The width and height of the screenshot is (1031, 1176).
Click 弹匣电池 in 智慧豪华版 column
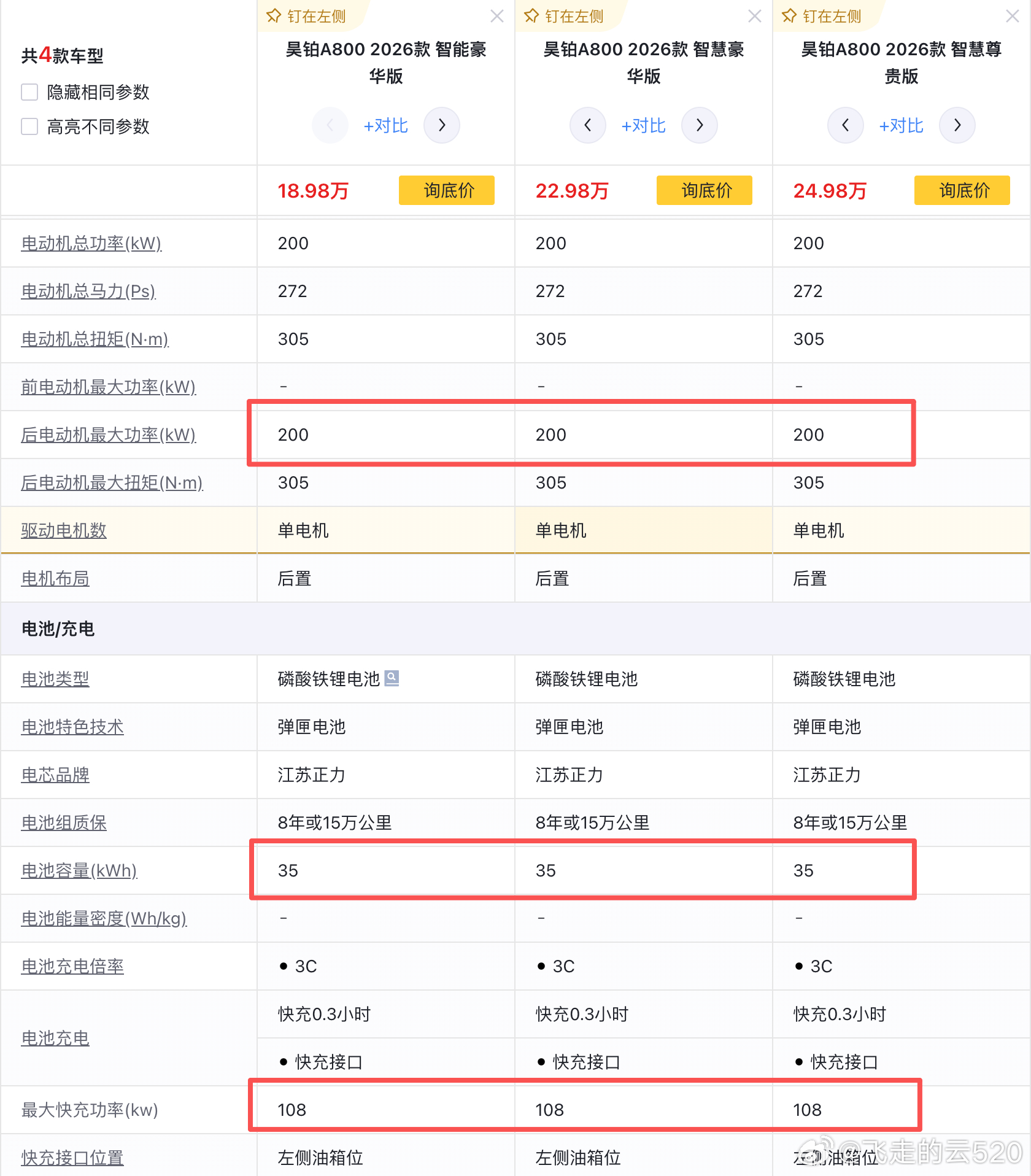pyautogui.click(x=569, y=727)
